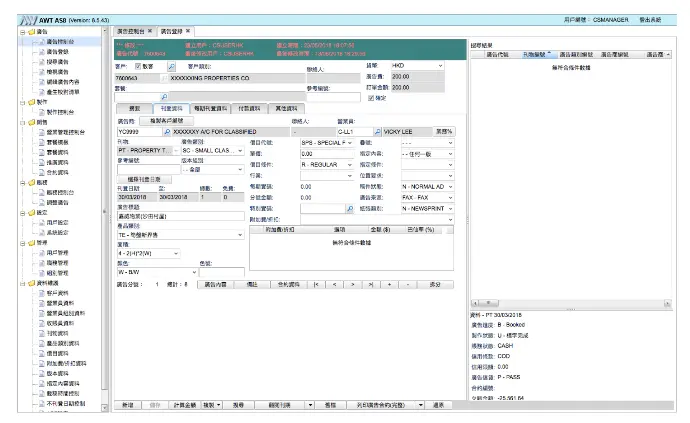Toggle the 確定 checkbox under the amounts
This screenshot has width=690, height=423.
pyautogui.click(x=371, y=98)
